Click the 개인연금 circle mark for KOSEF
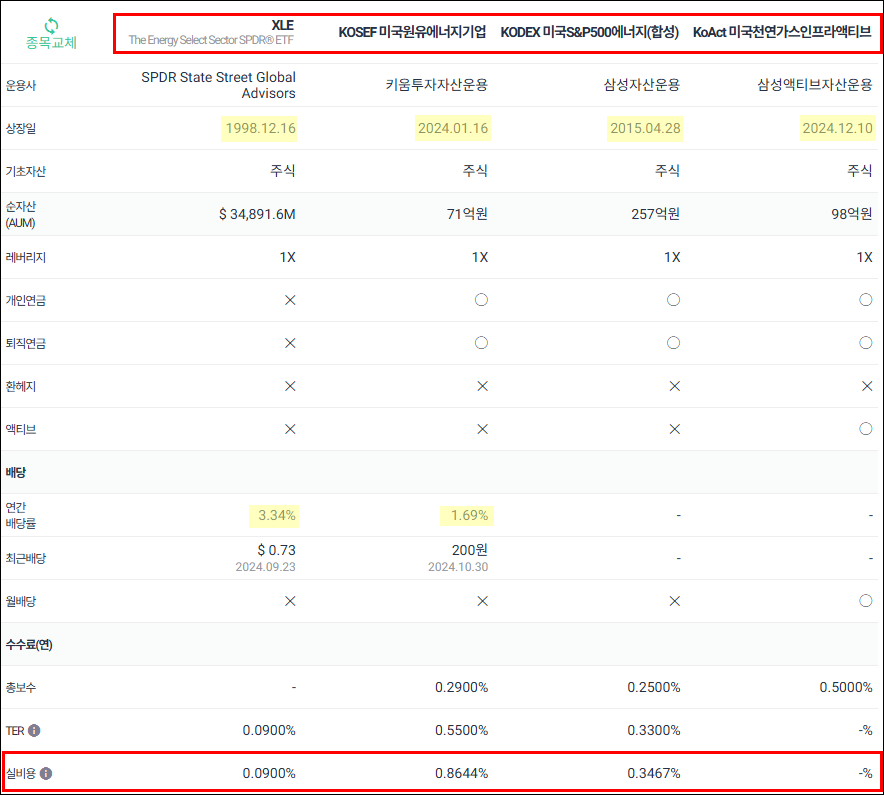 (481, 299)
